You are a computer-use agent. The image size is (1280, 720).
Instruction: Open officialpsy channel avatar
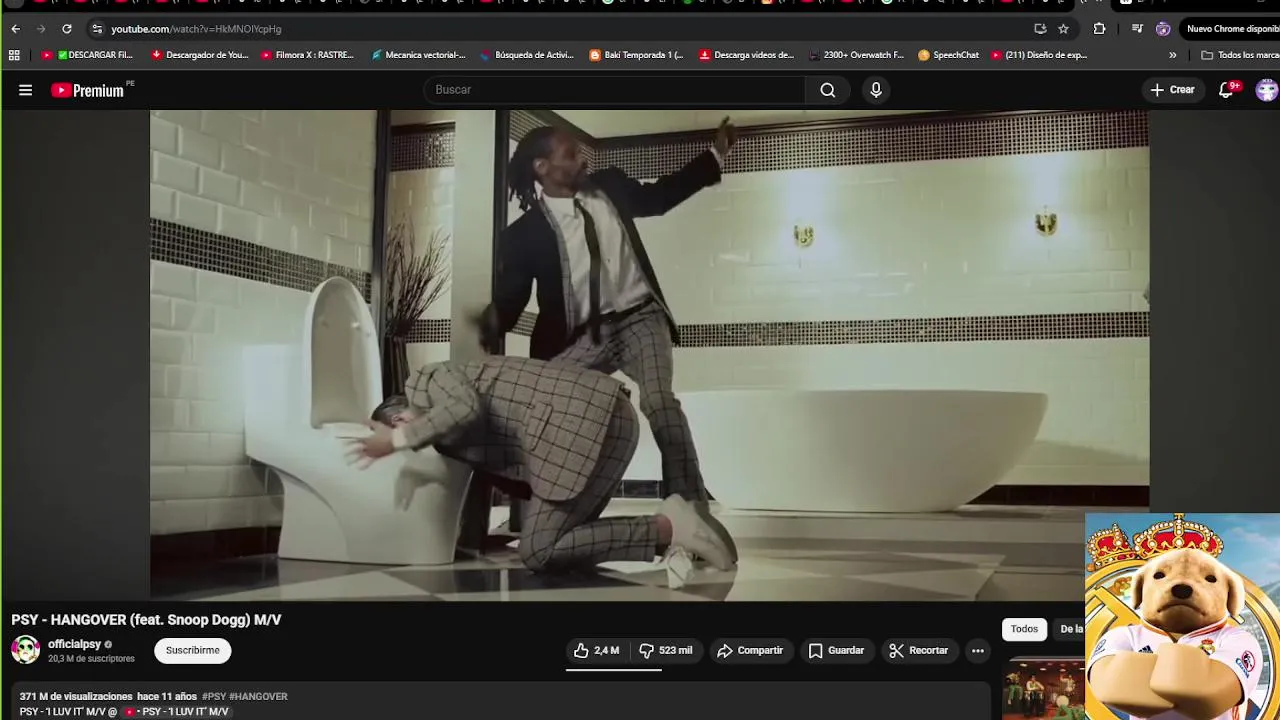tap(26, 650)
